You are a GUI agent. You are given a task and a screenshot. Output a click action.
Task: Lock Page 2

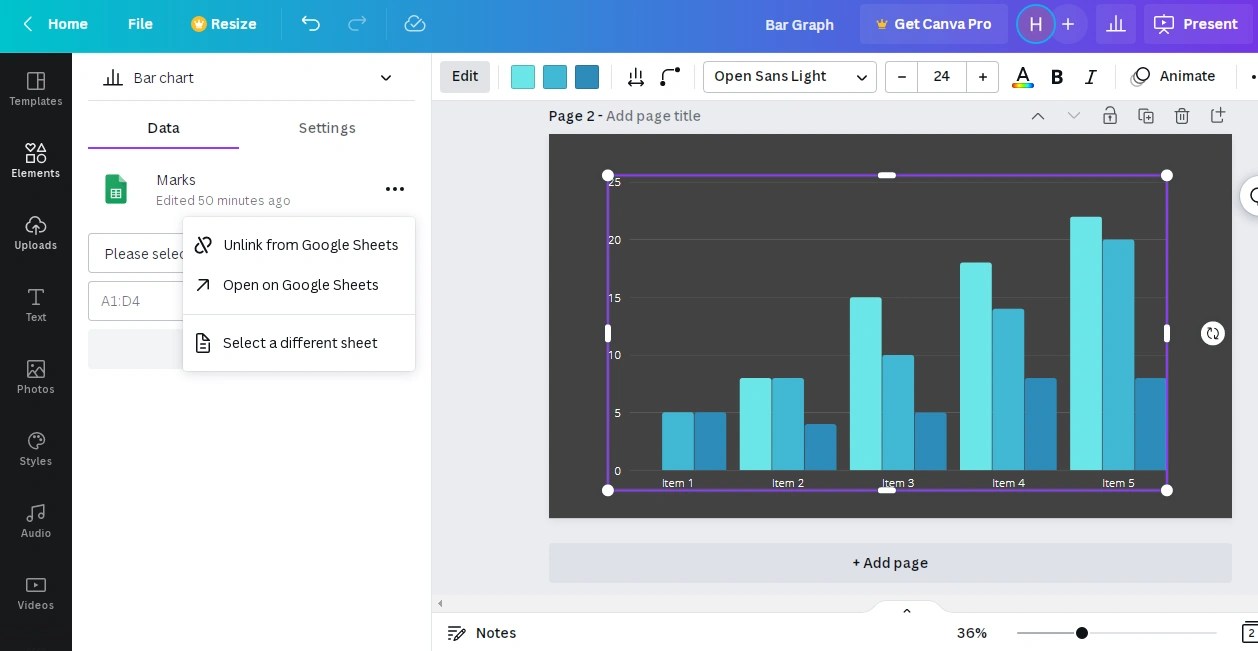click(1110, 115)
